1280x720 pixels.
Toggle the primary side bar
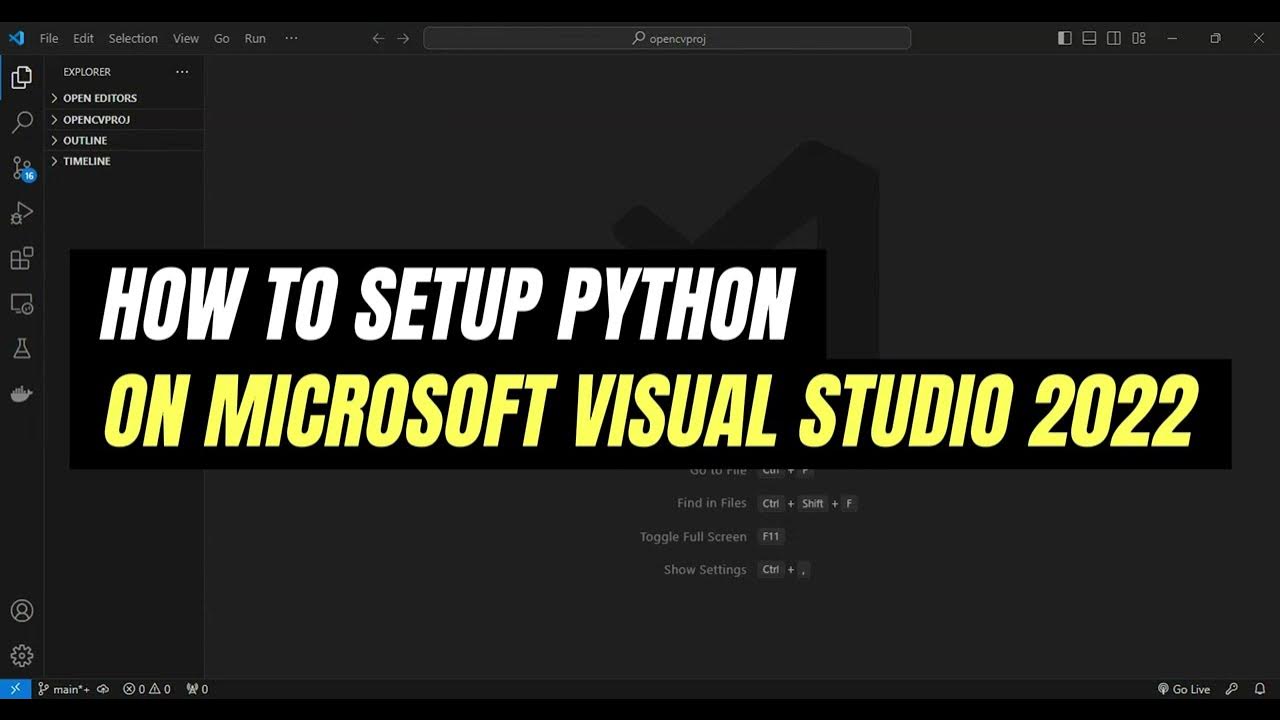[x=1064, y=38]
